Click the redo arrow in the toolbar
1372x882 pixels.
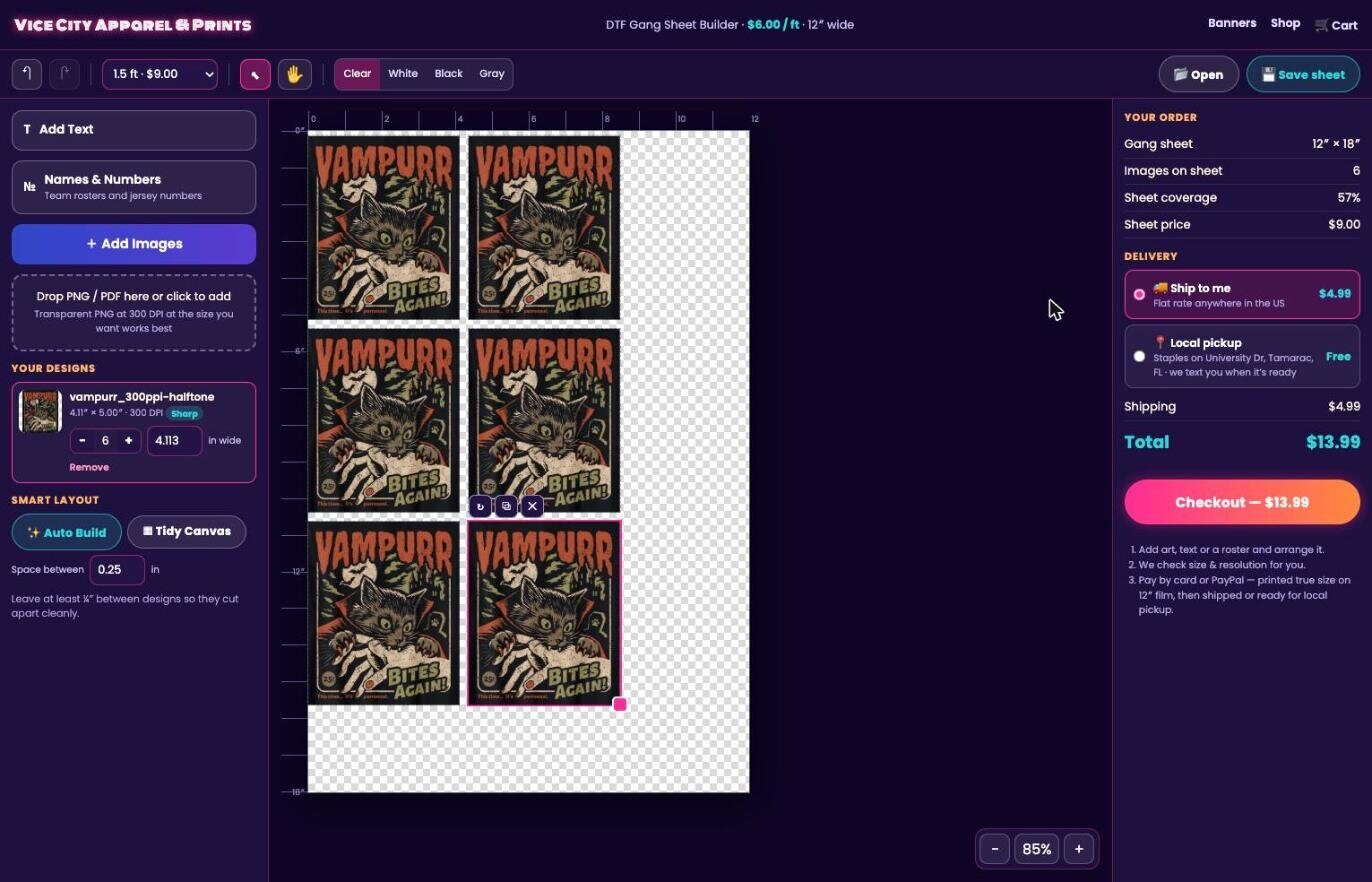64,74
